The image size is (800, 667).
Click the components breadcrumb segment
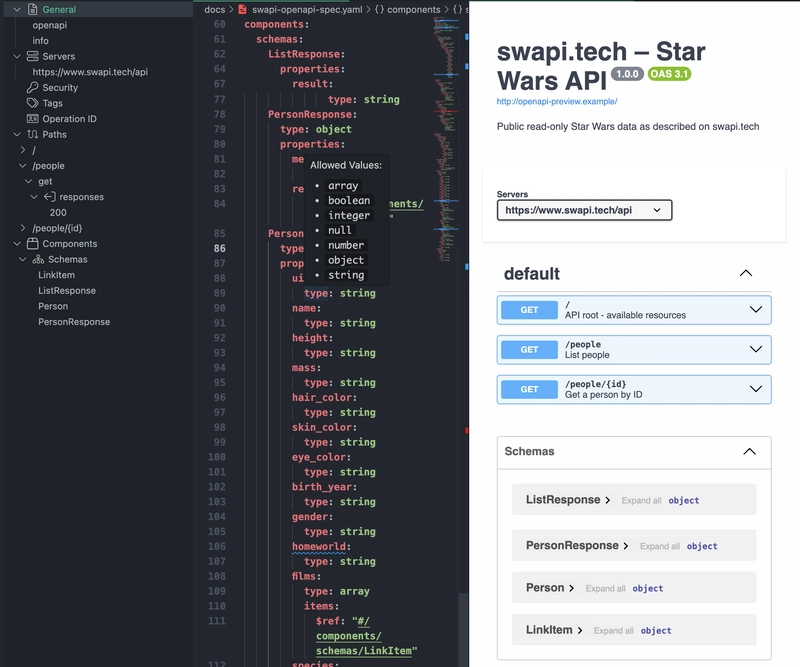click(414, 9)
